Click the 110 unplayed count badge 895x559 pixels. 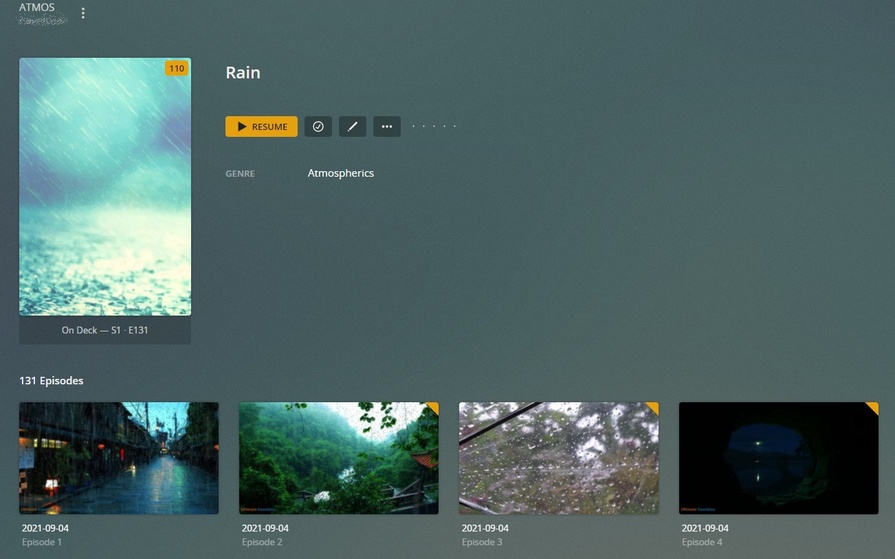tap(176, 69)
